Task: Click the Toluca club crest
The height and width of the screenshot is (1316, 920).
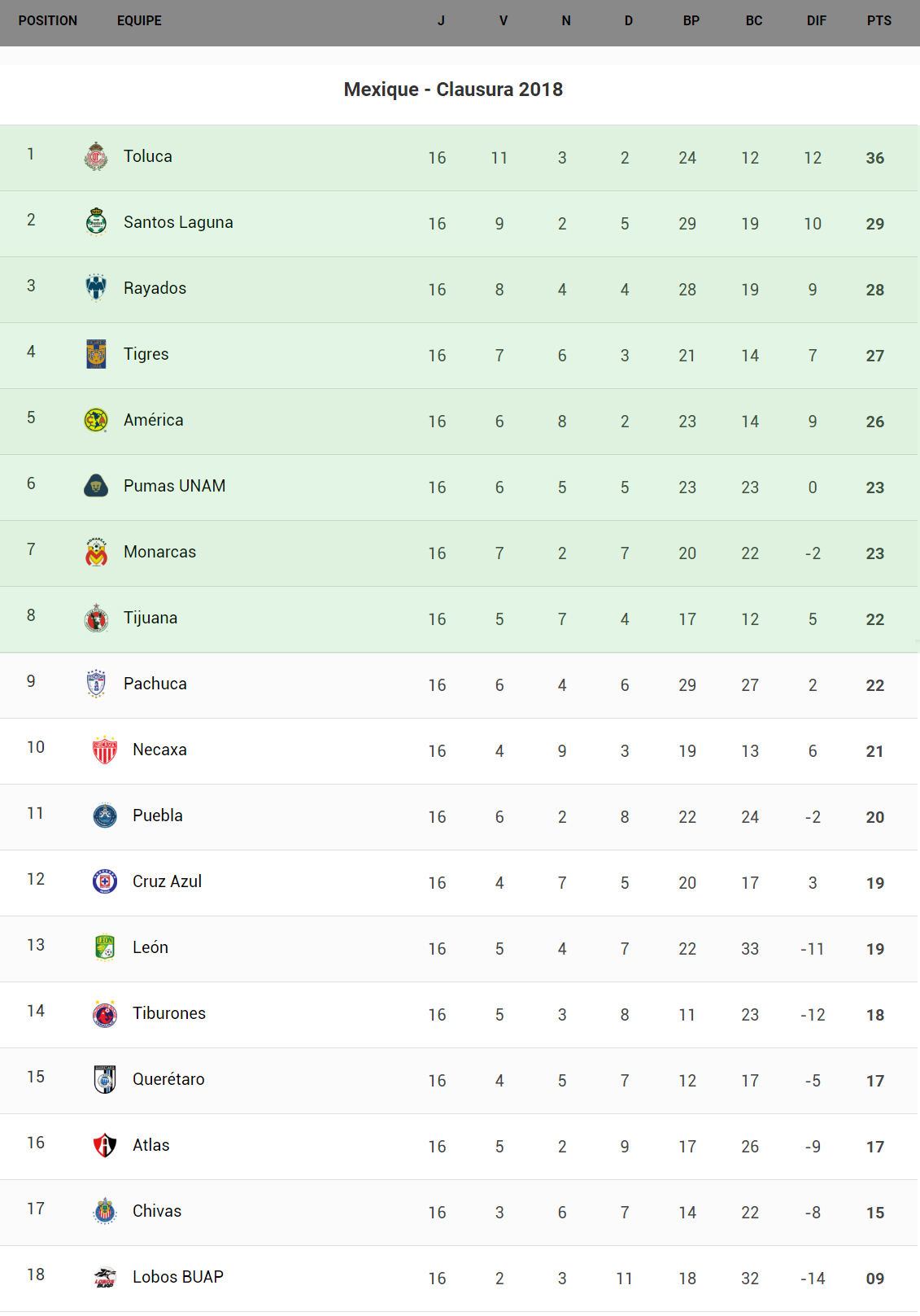Action: [96, 156]
